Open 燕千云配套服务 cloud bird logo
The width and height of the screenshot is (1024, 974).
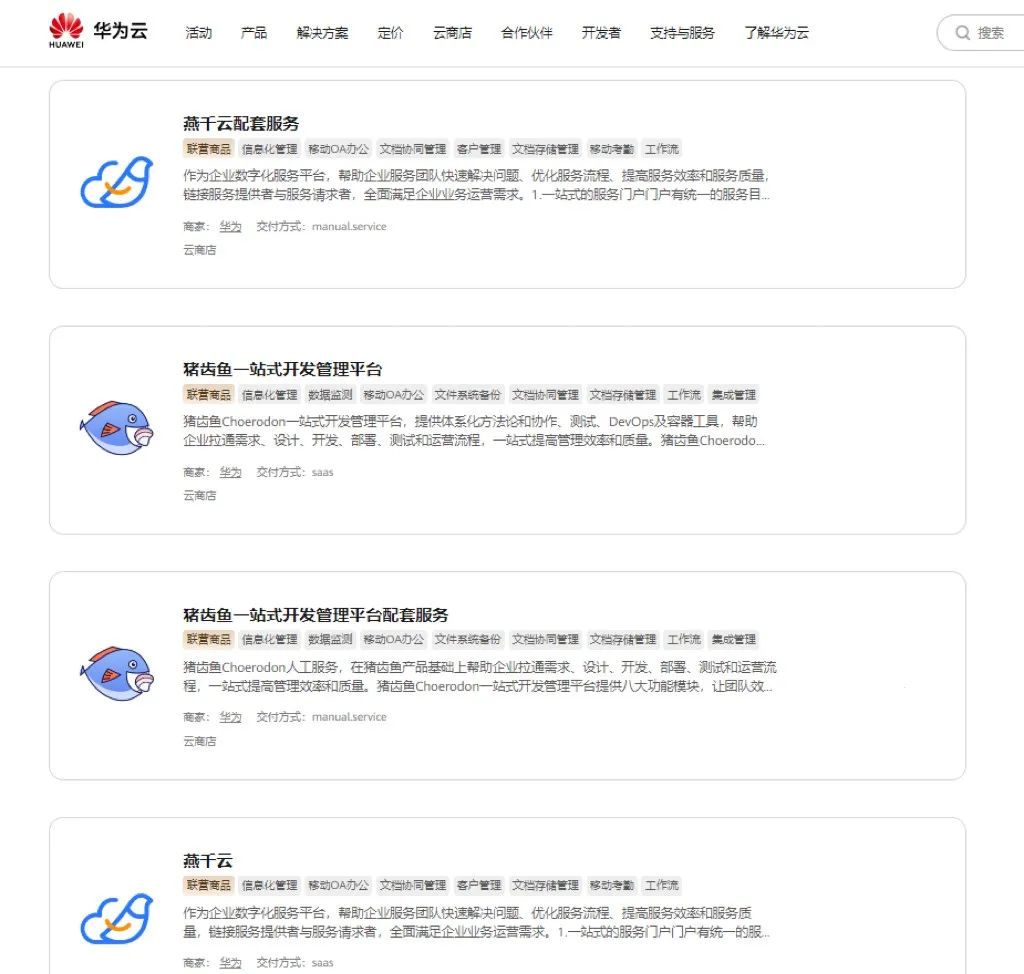click(x=116, y=182)
